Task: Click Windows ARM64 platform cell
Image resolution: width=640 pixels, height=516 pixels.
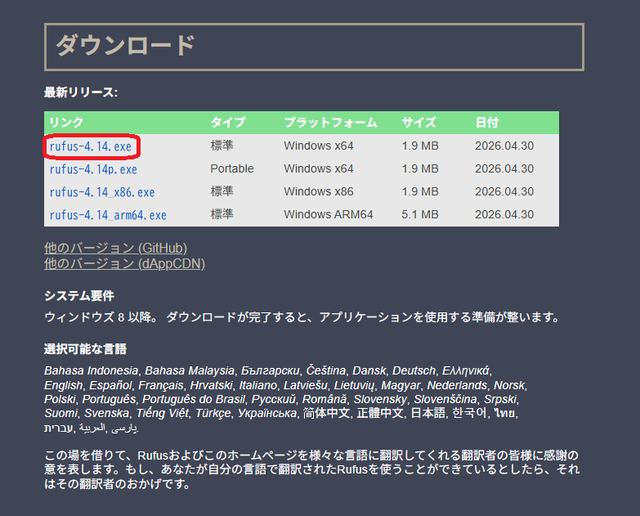Action: coord(328,214)
